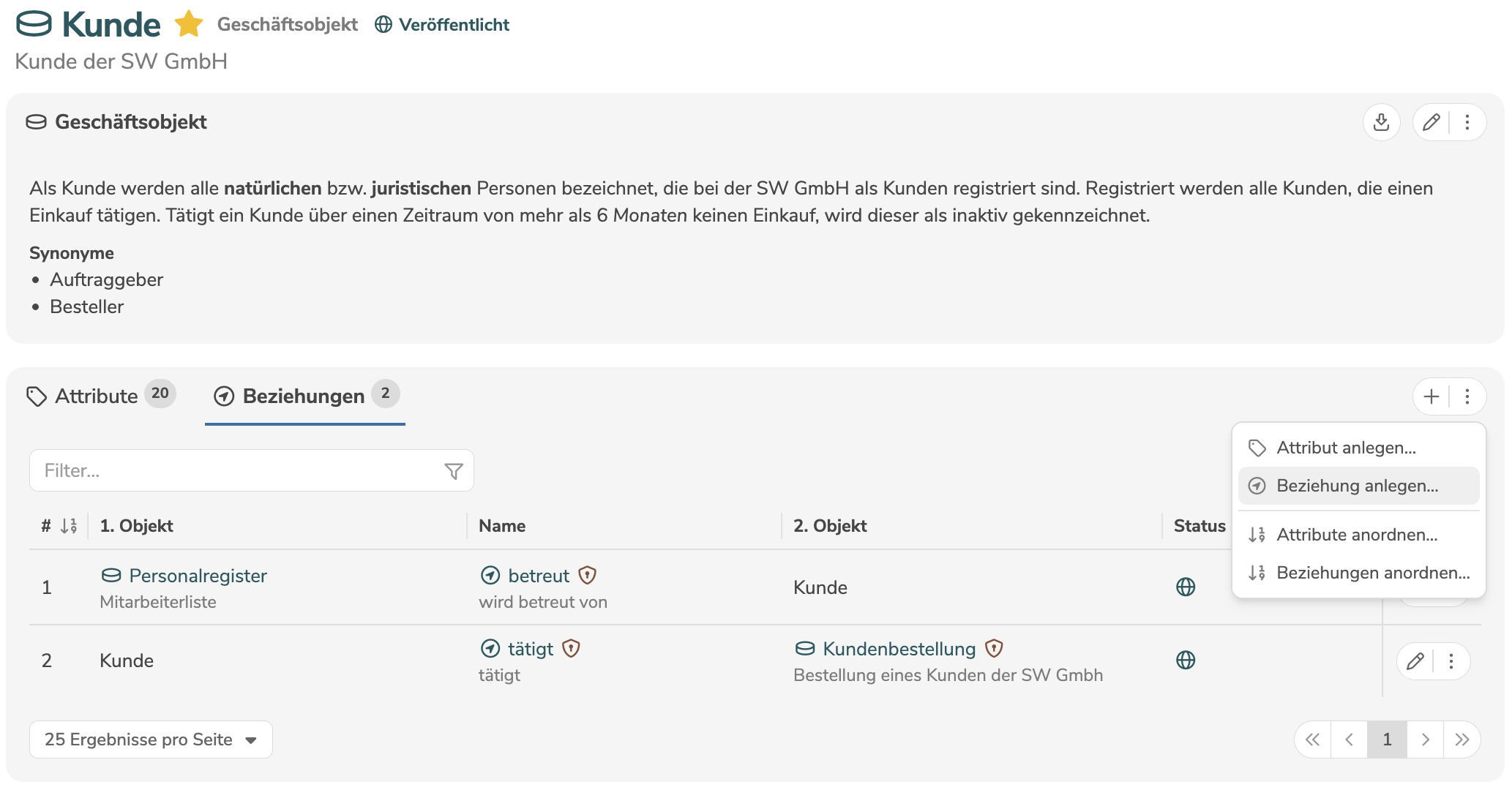
Task: Open the three-dot menu in Geschäftsobjekt panel
Action: pyautogui.click(x=1467, y=122)
